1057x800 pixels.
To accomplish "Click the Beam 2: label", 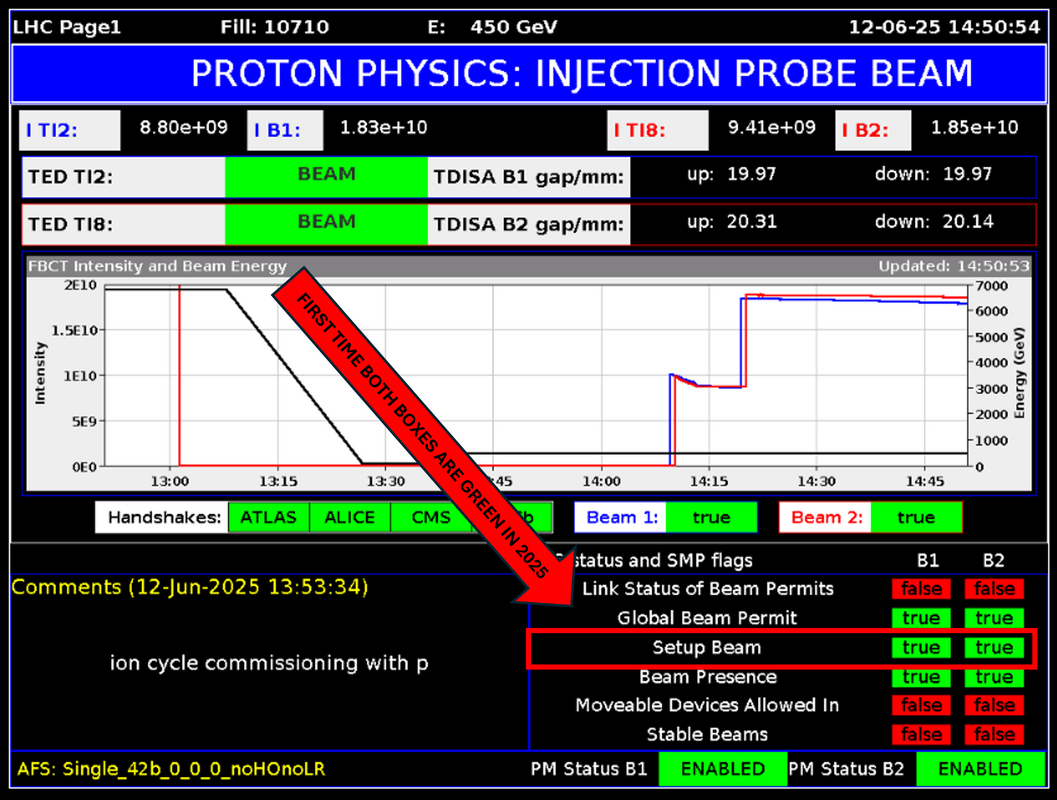I will click(x=826, y=518).
